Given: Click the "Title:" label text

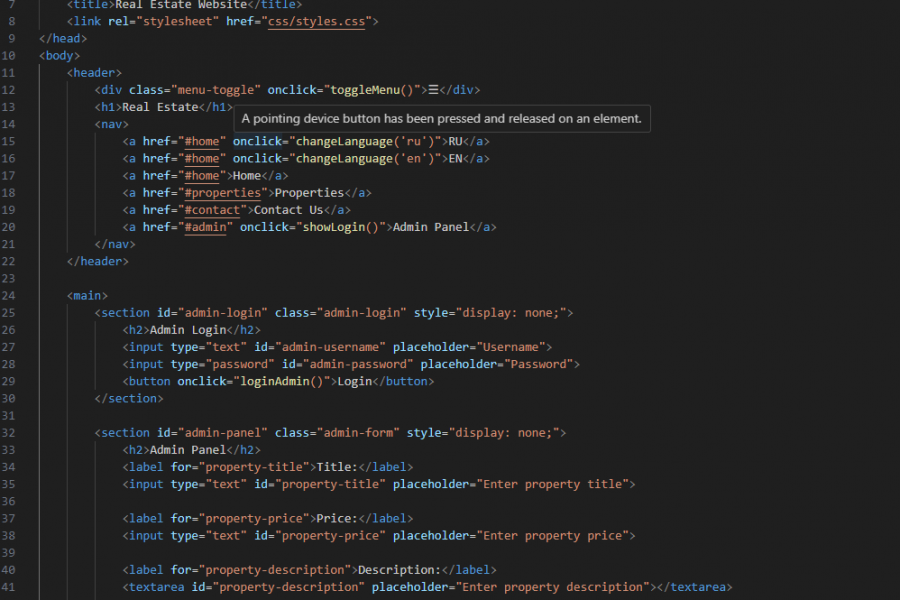Looking at the screenshot, I should click(338, 467).
